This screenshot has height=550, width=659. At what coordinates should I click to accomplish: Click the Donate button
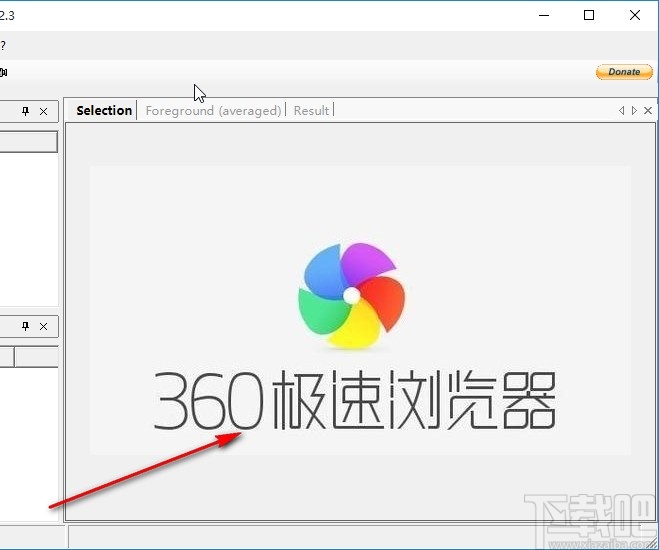point(624,72)
